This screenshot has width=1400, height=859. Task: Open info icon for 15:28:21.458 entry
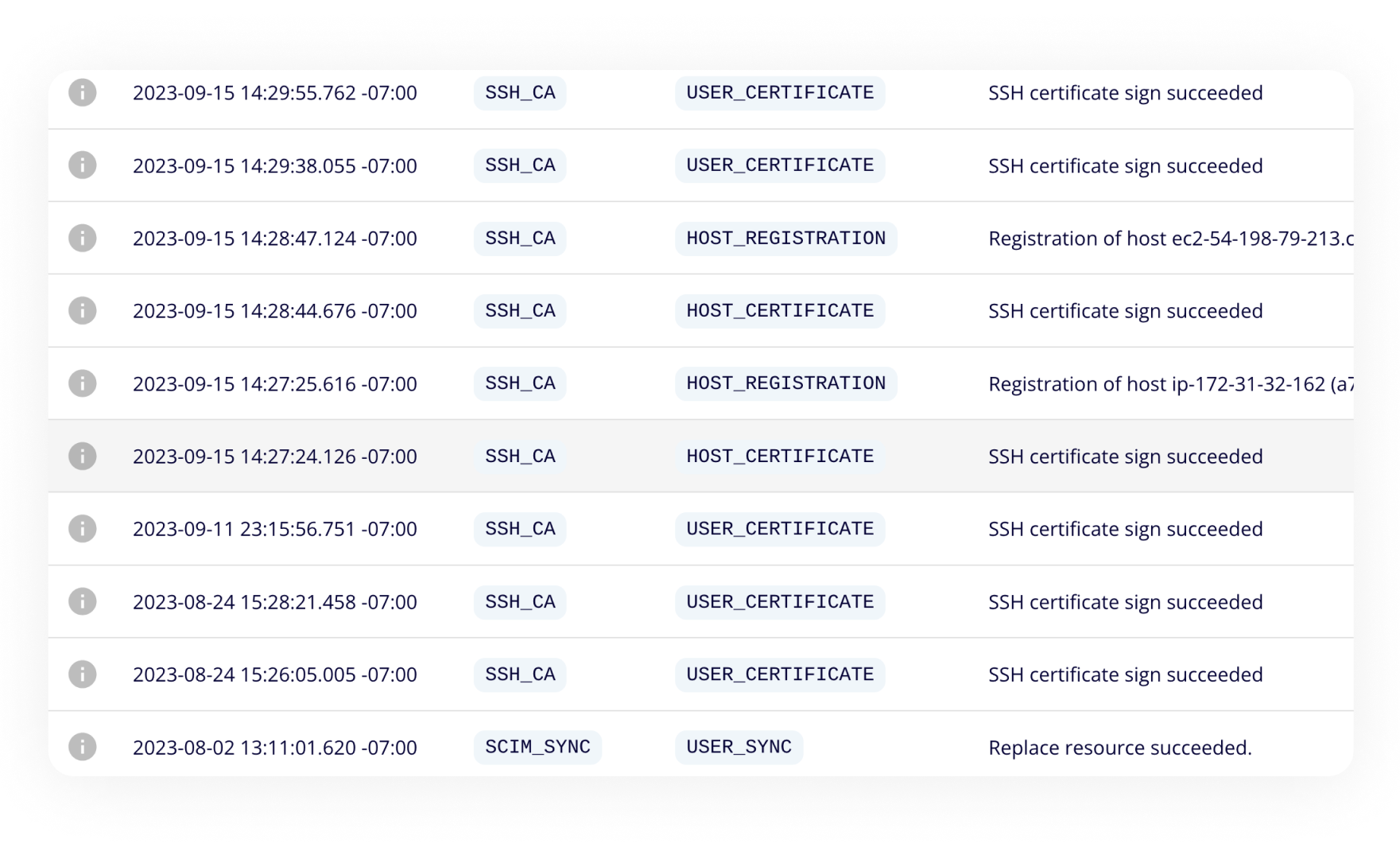tap(82, 601)
